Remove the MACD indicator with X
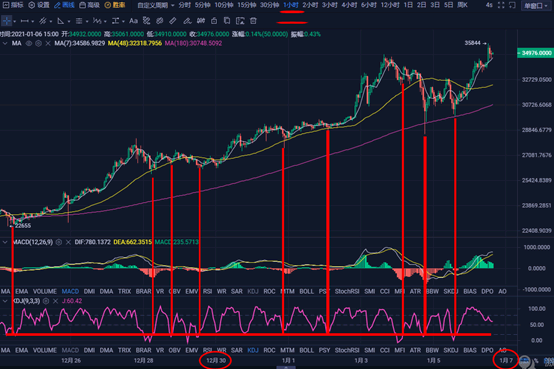This screenshot has height=369, width=554. [x=68, y=242]
